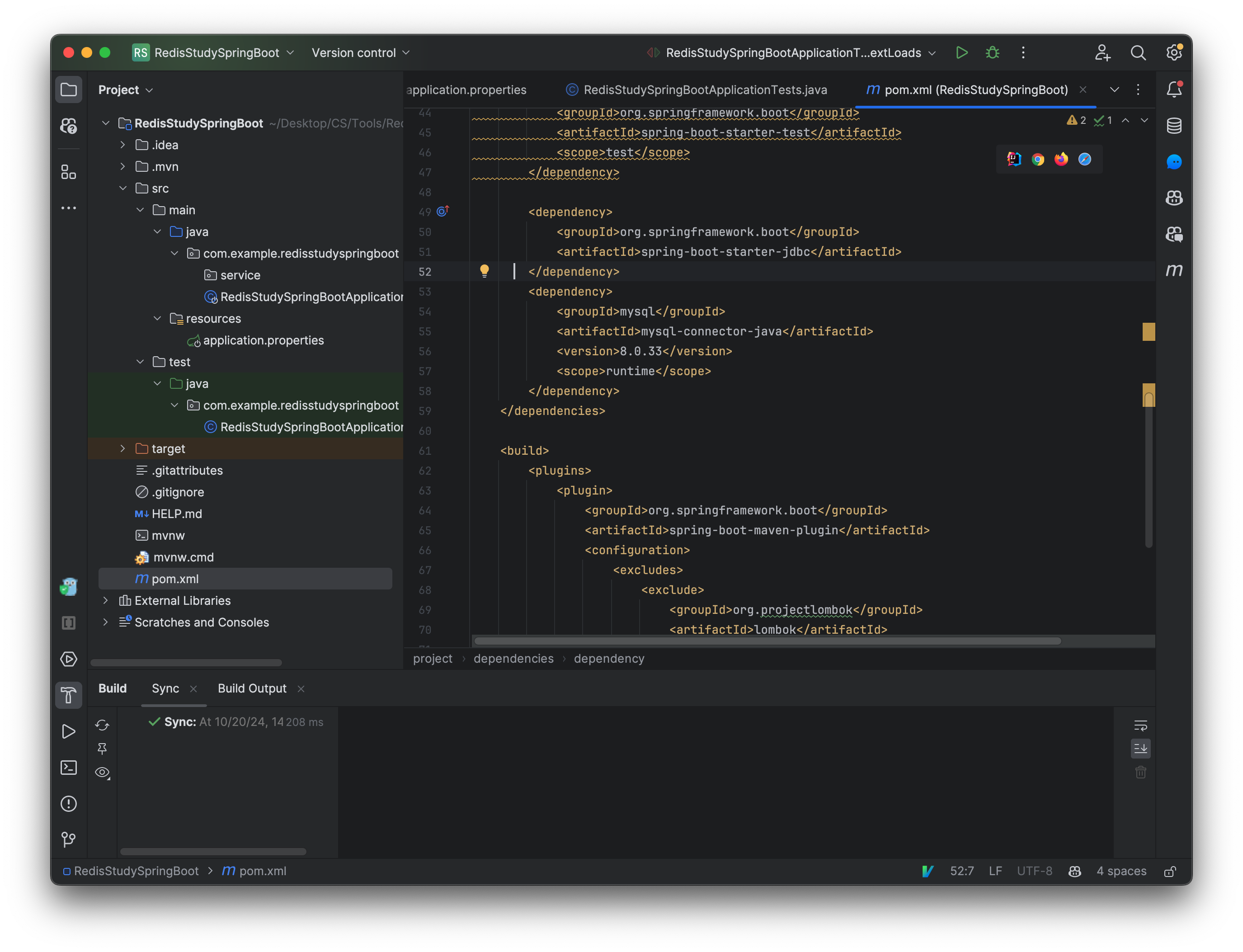The height and width of the screenshot is (952, 1243).
Task: Open the Database tool window
Action: point(1174,126)
